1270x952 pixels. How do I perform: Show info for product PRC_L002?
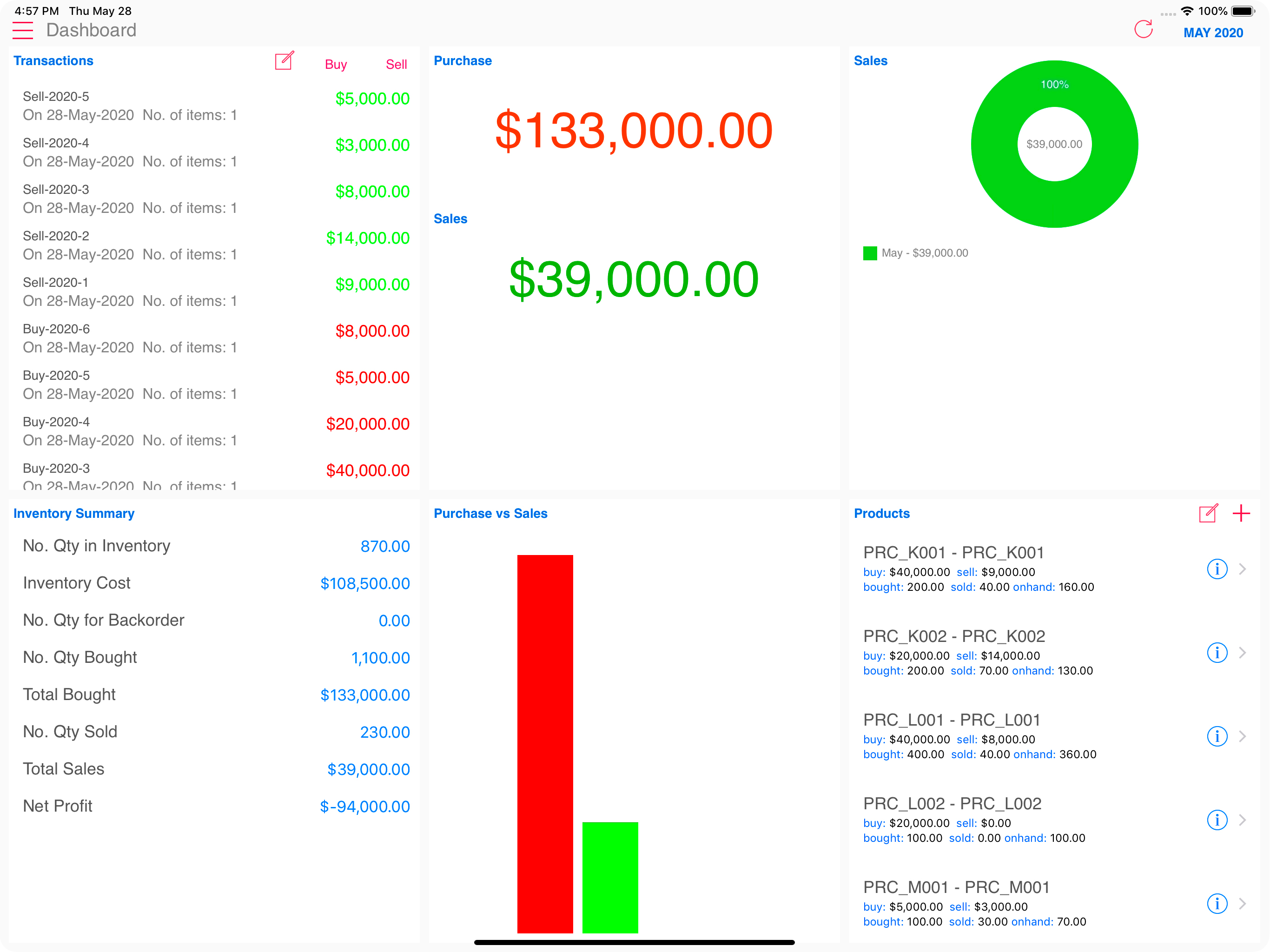(x=1217, y=820)
